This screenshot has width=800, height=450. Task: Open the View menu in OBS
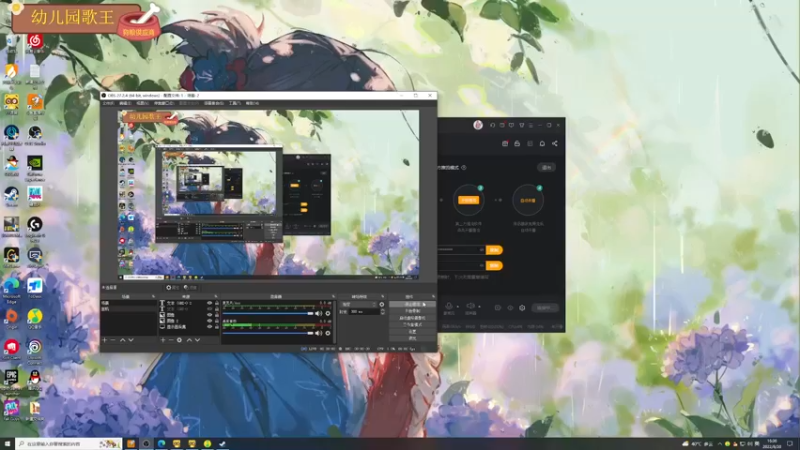[143, 103]
